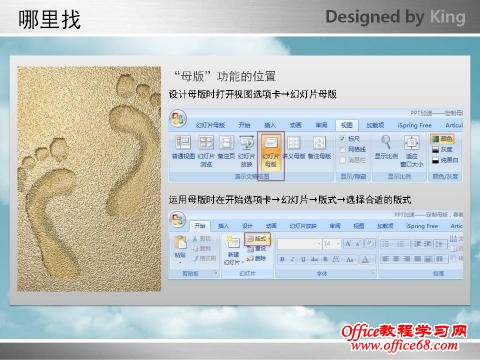The height and width of the screenshot is (360, 480).
Task: Open the font name combo box
Action: pyautogui.click(x=299, y=244)
